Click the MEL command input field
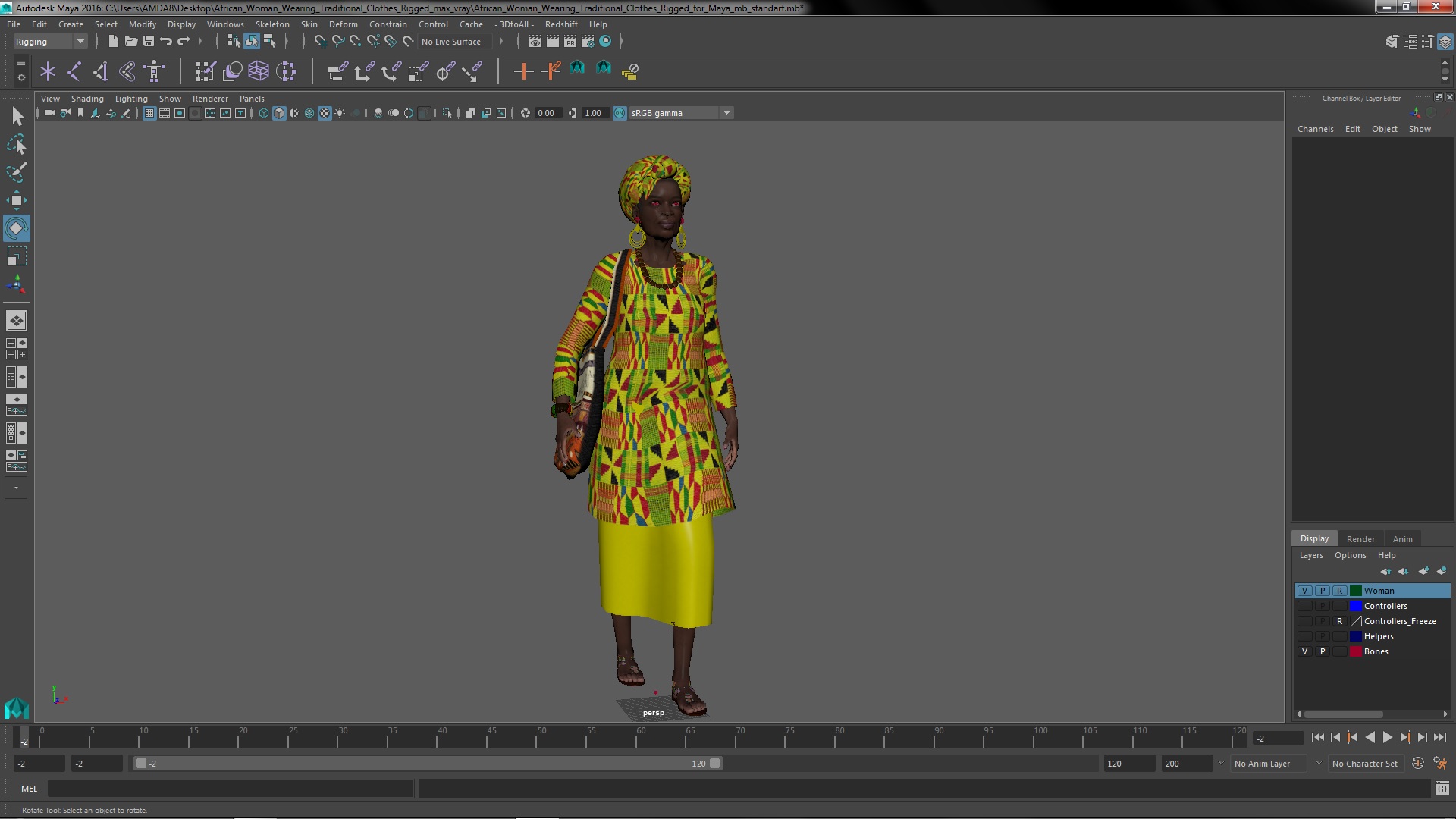 [x=231, y=789]
